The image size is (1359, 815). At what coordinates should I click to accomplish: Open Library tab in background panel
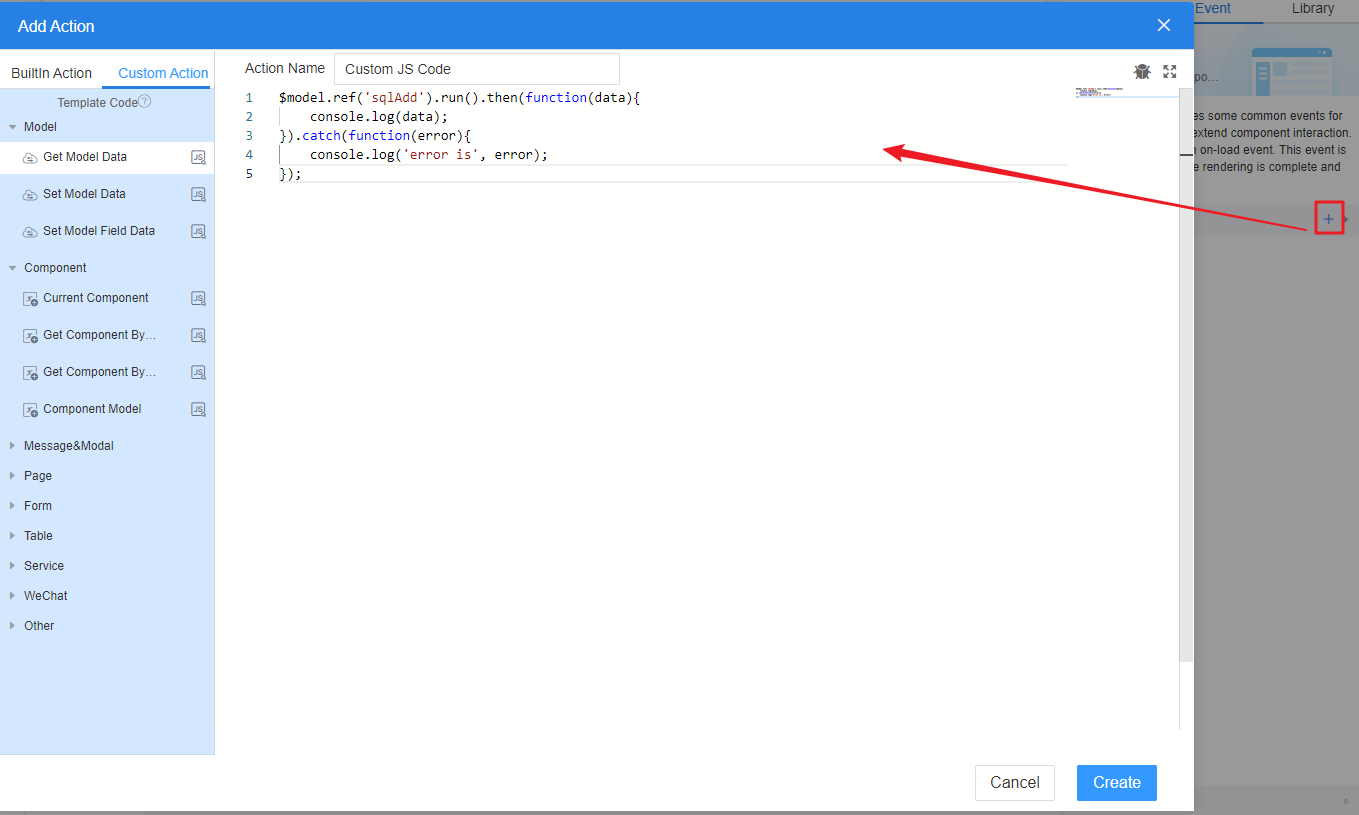pyautogui.click(x=1312, y=9)
